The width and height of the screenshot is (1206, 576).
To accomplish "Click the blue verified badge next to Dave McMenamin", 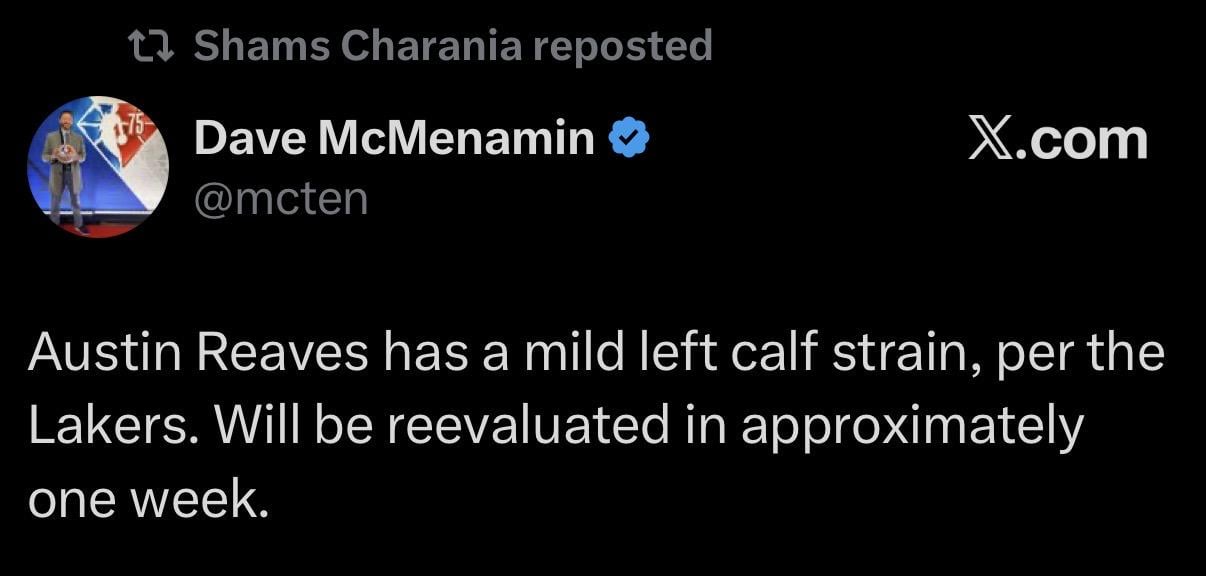I will click(x=629, y=135).
